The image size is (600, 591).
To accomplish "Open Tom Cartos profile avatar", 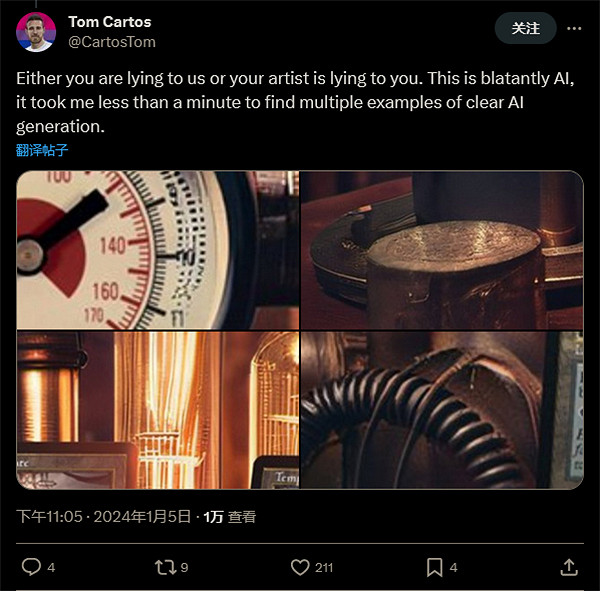I will pos(36,32).
